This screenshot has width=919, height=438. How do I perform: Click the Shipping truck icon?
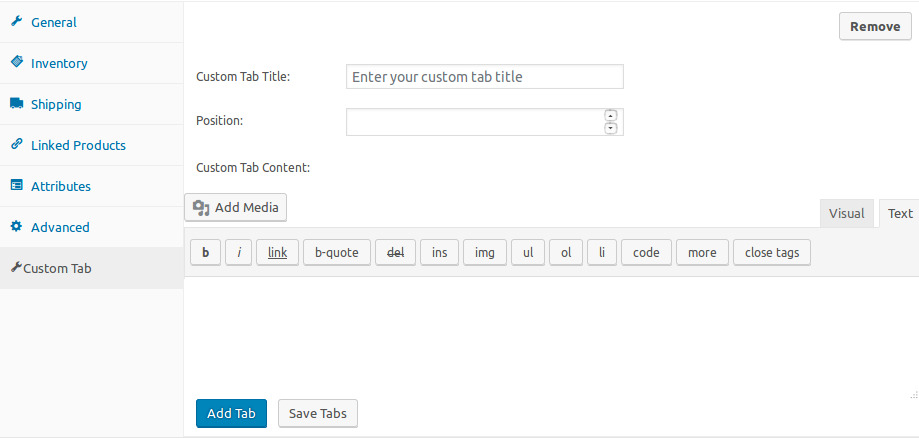coord(16,104)
